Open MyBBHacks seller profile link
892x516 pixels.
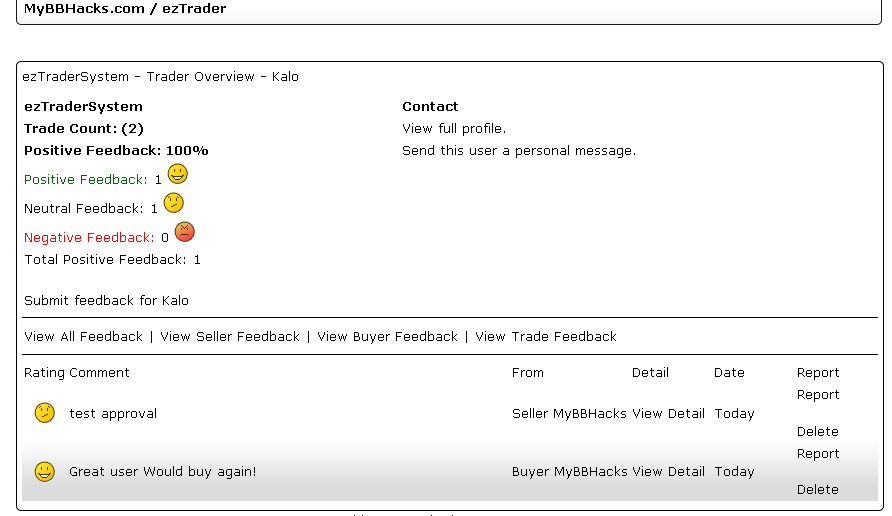point(590,414)
